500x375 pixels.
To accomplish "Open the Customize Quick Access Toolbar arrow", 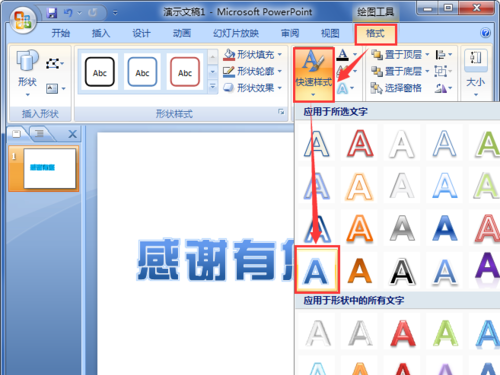I will point(115,13).
